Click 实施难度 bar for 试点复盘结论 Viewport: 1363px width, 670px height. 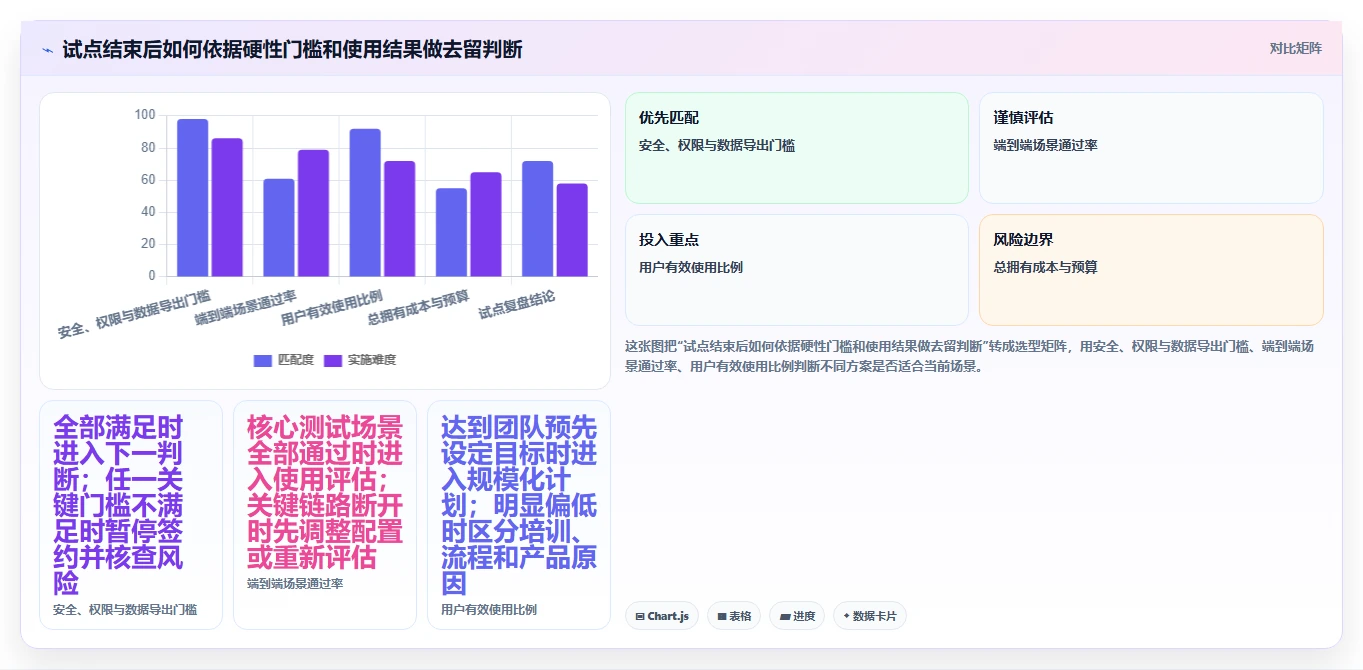pos(572,230)
